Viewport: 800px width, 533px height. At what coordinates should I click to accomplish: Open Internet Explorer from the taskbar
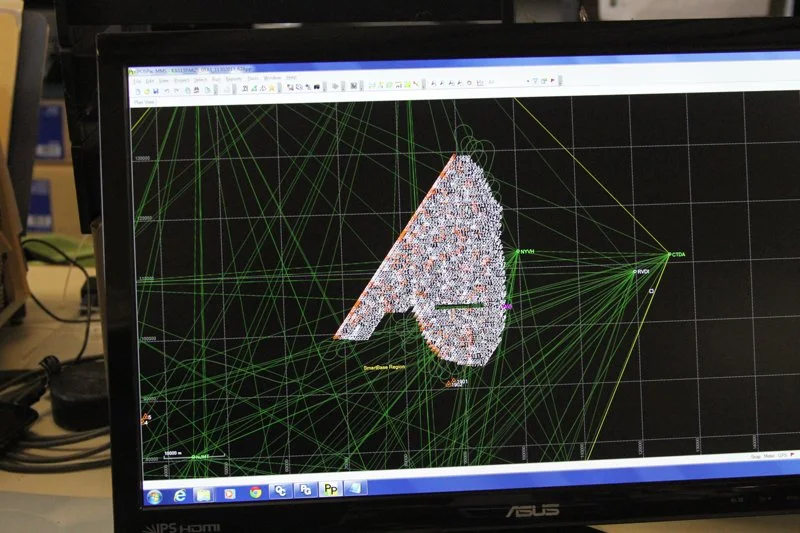(180, 495)
